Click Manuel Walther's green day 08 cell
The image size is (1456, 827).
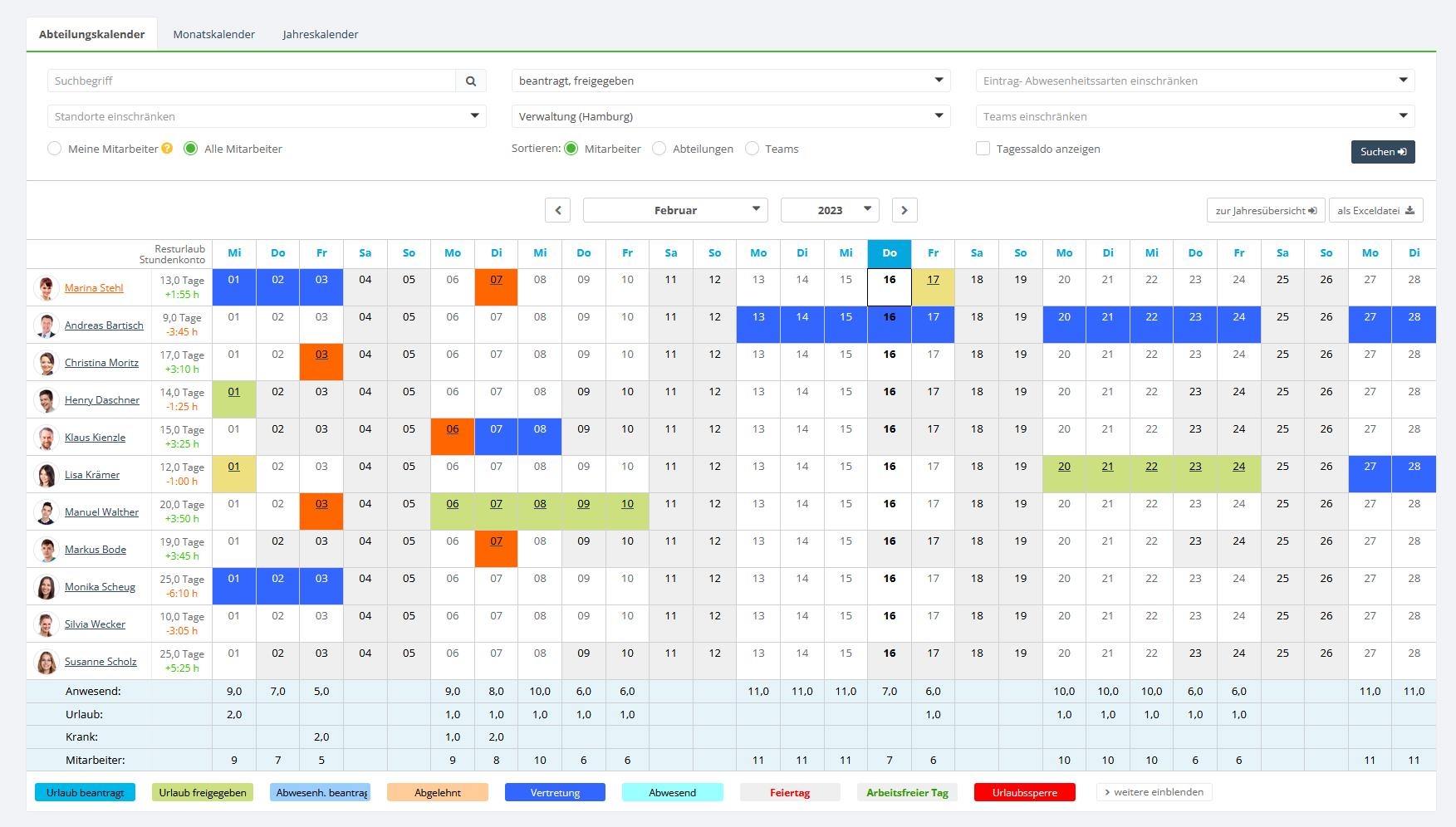coord(540,511)
